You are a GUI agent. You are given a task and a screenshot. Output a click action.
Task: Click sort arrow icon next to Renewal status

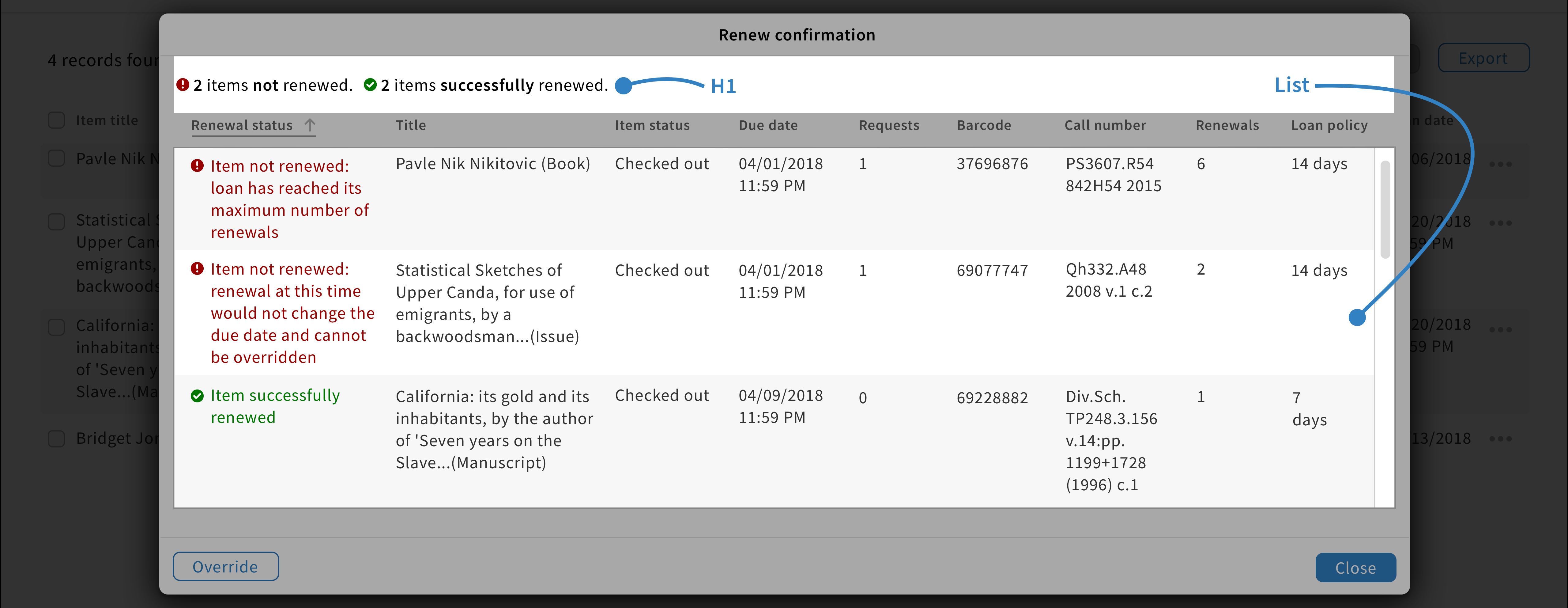[310, 125]
